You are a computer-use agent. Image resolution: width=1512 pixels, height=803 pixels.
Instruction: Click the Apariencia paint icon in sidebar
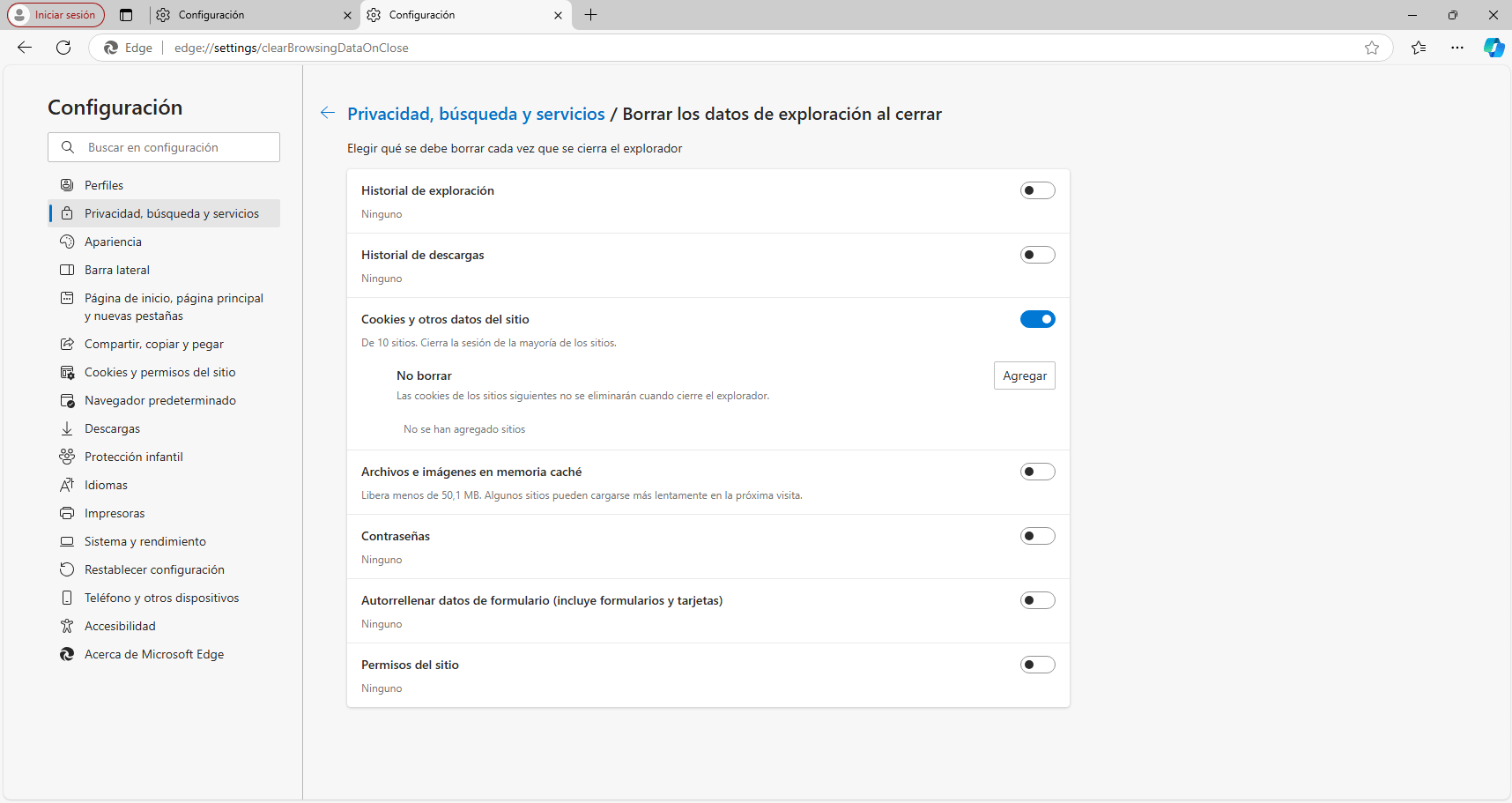[x=67, y=242]
